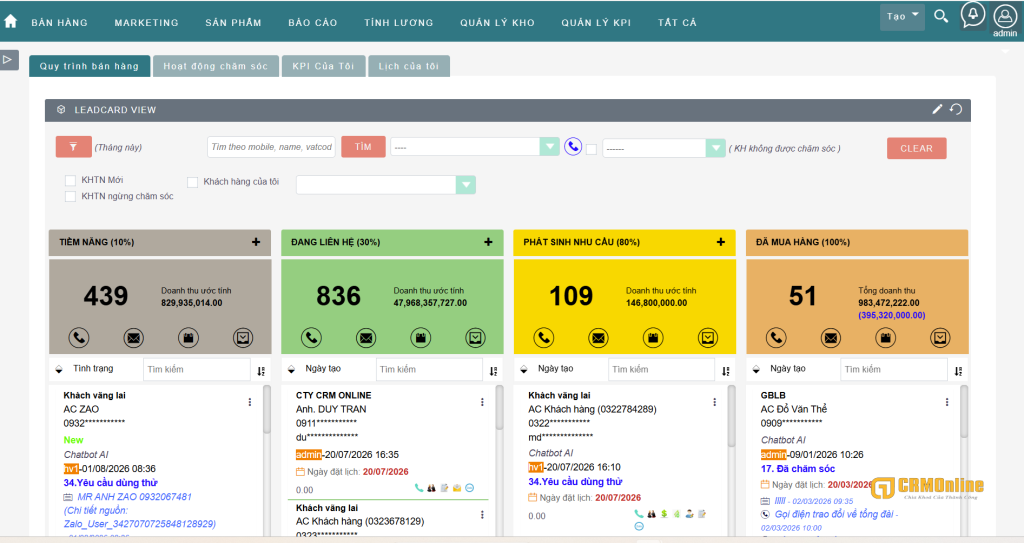Open the search magnifier in top bar
The image size is (1024, 543).
pos(940,16)
